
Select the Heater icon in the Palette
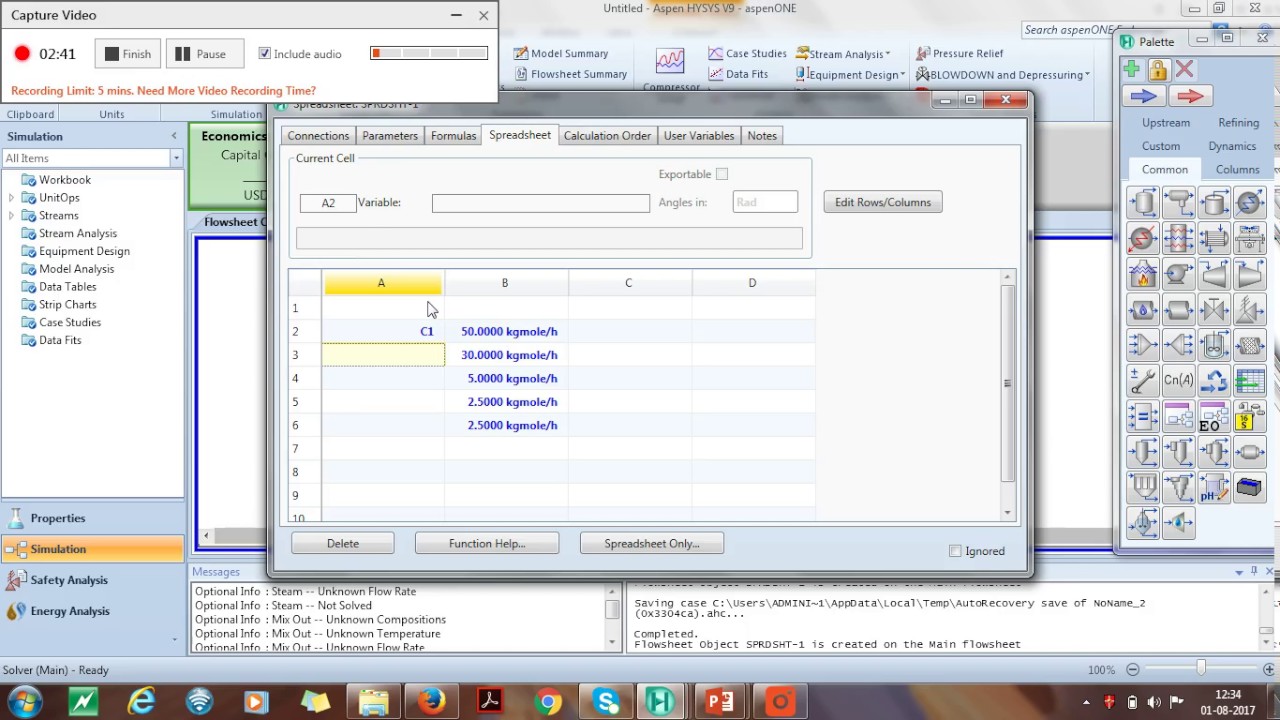pyautogui.click(x=1143, y=238)
